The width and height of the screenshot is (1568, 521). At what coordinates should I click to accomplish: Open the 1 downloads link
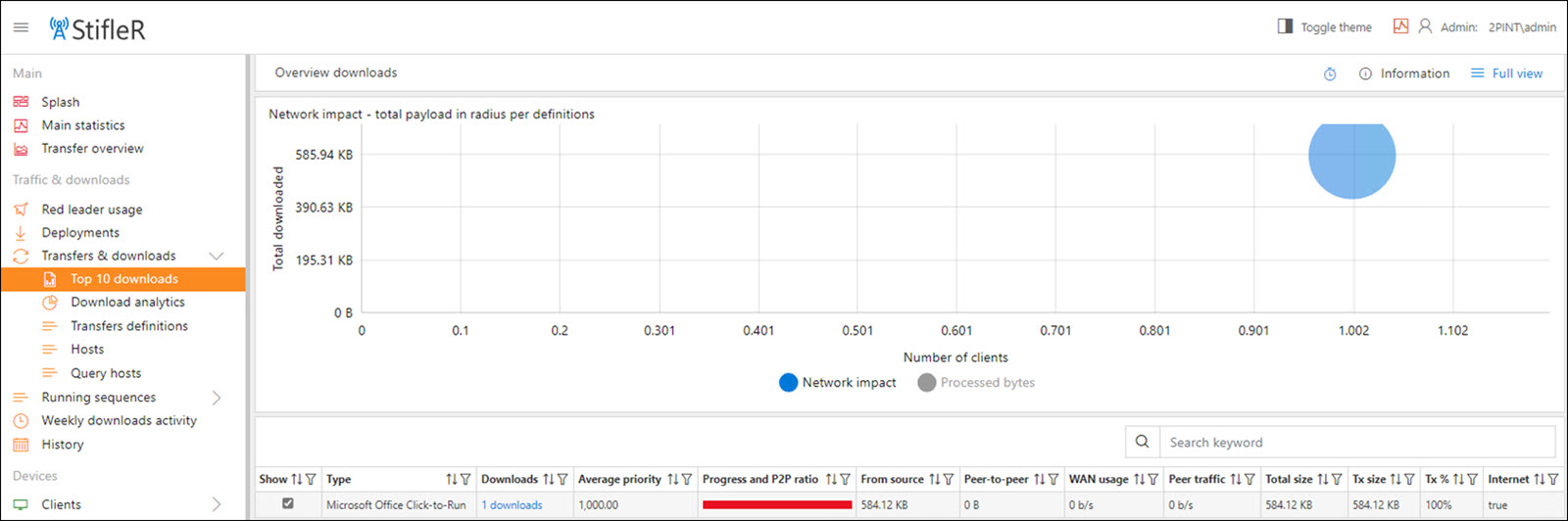point(512,505)
